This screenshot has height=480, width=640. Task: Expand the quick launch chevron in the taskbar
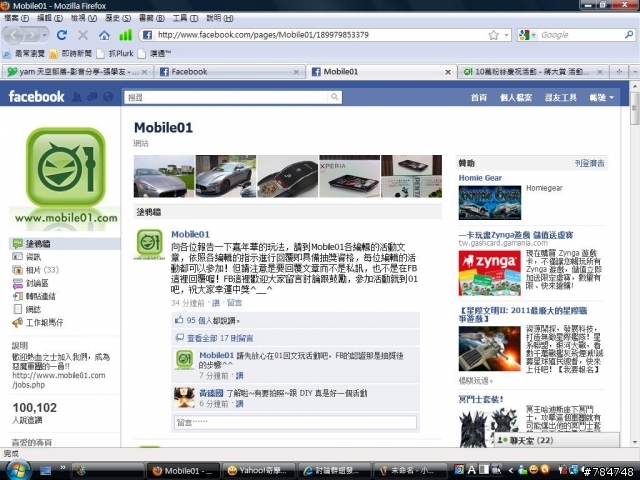pos(63,467)
